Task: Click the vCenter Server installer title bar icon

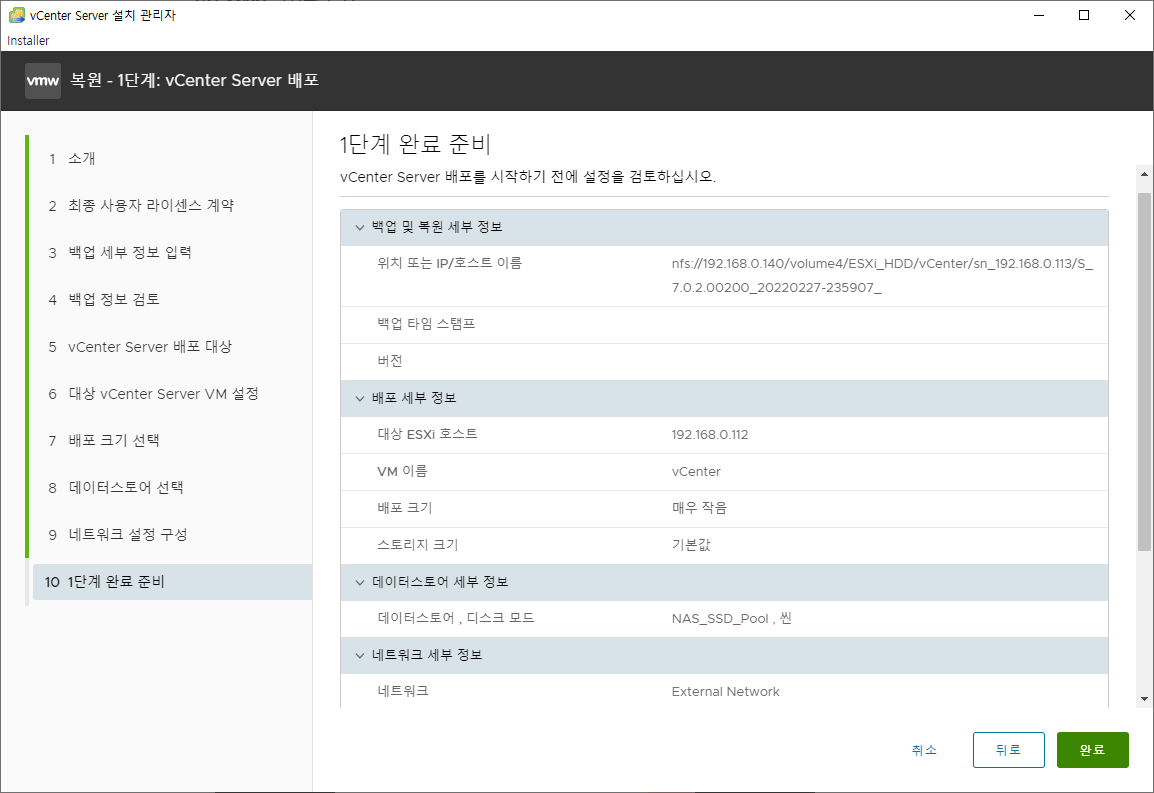Action: click(16, 15)
